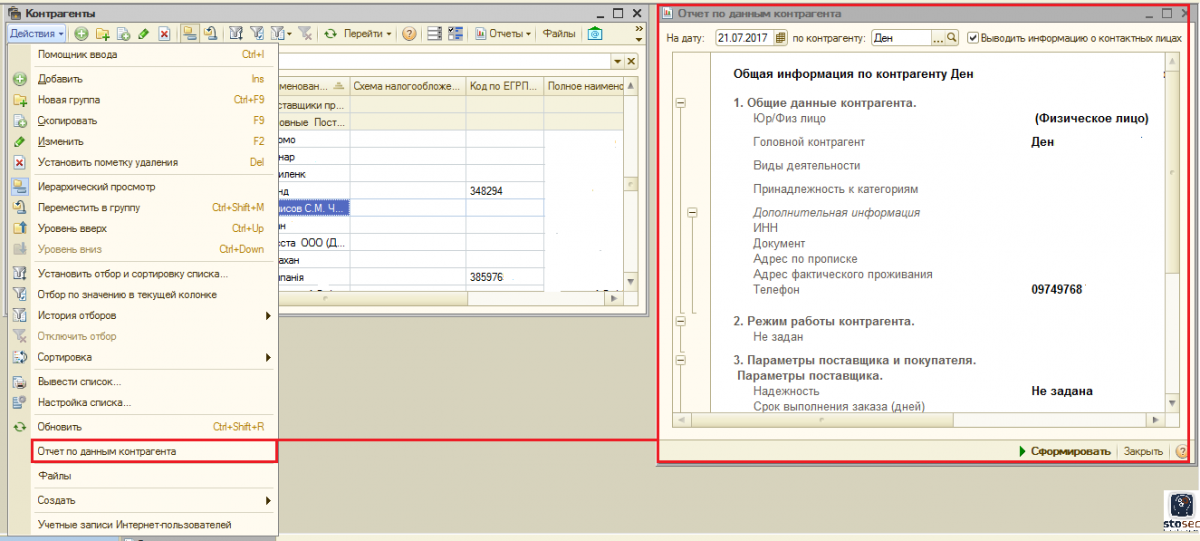Toggle hierarchical view button in toolbar
The height and width of the screenshot is (541, 1200).
[188, 34]
